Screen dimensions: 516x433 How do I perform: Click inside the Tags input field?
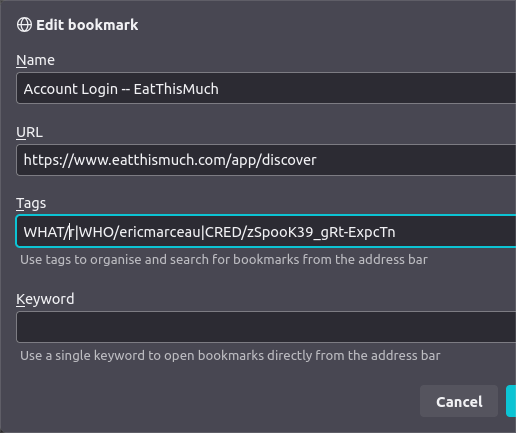click(x=266, y=232)
